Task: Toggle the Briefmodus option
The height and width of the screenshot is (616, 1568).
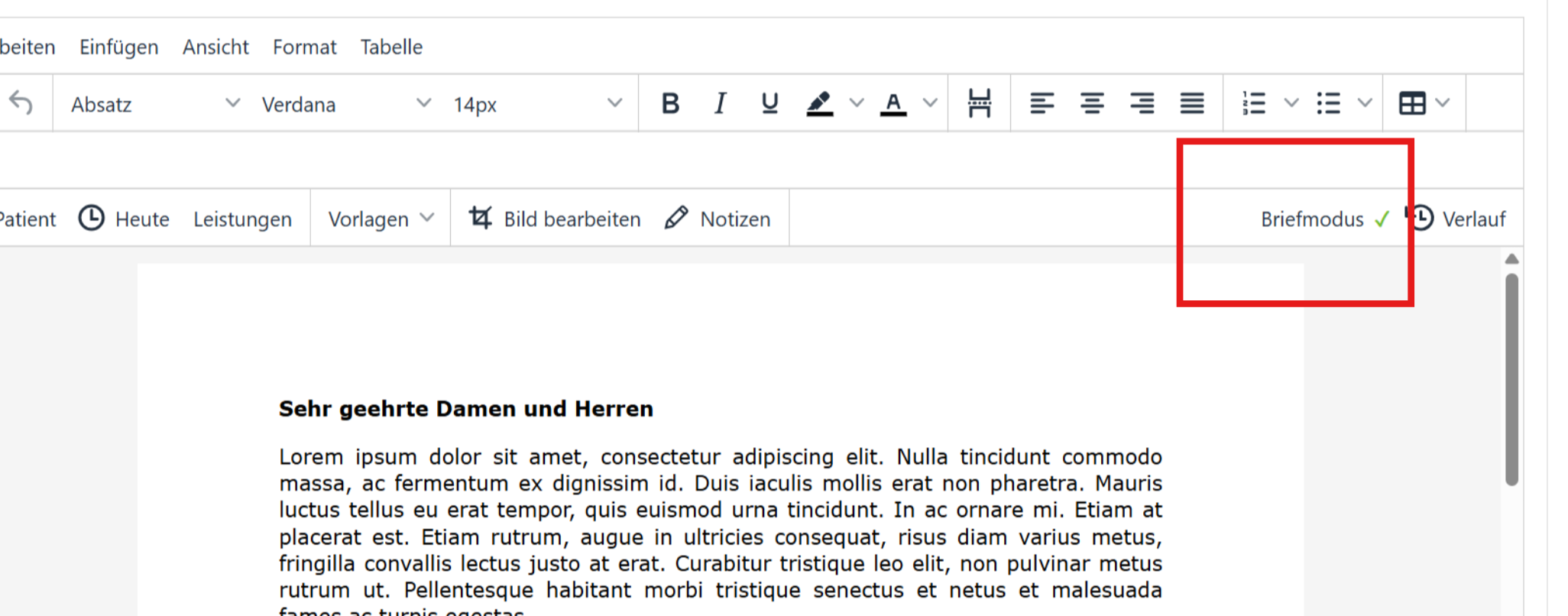Action: click(x=1323, y=219)
